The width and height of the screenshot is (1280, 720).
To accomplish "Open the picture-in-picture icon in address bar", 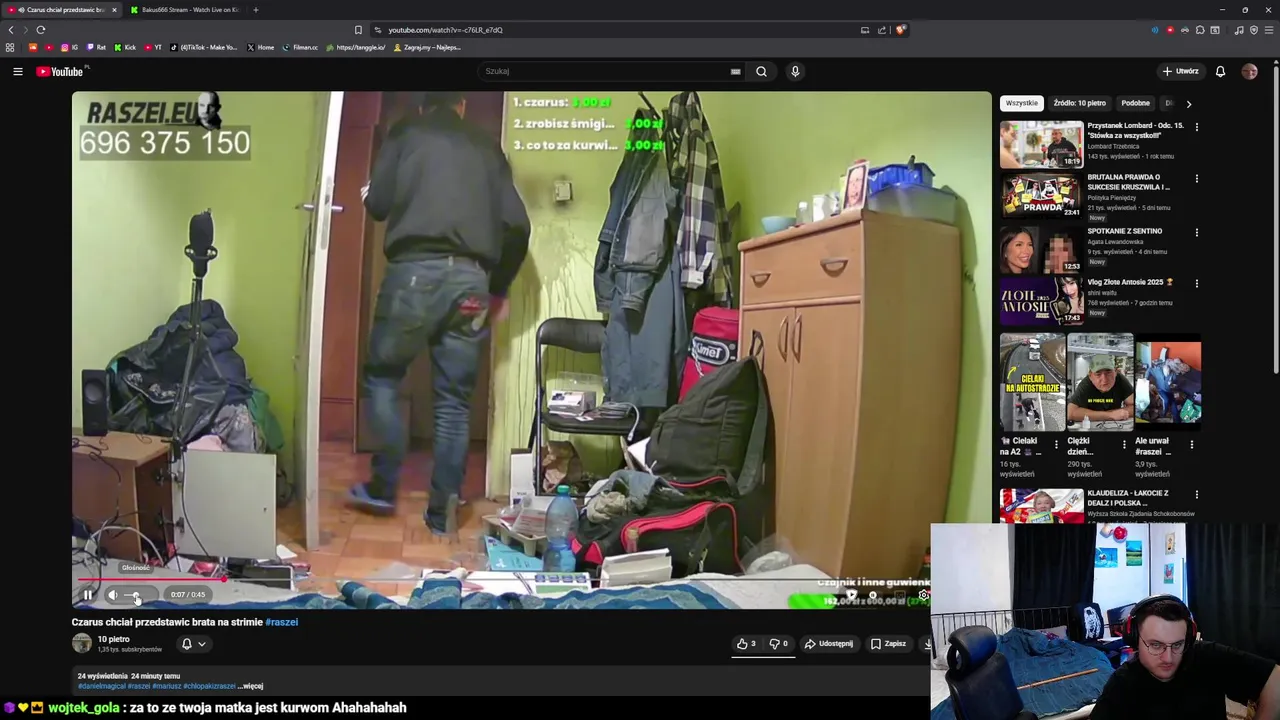I will [865, 30].
